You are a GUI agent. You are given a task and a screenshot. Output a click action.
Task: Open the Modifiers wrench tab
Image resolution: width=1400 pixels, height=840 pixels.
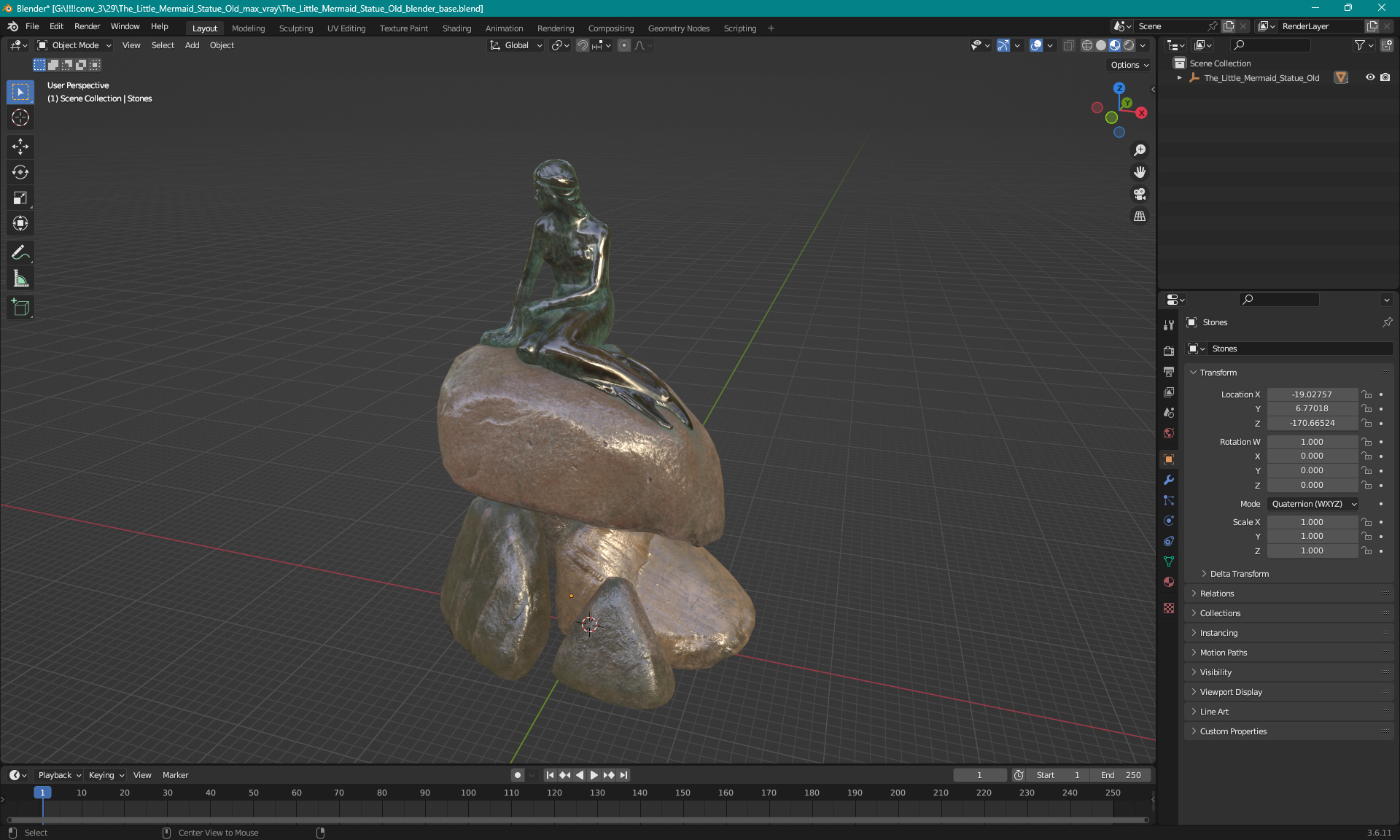(x=1169, y=480)
